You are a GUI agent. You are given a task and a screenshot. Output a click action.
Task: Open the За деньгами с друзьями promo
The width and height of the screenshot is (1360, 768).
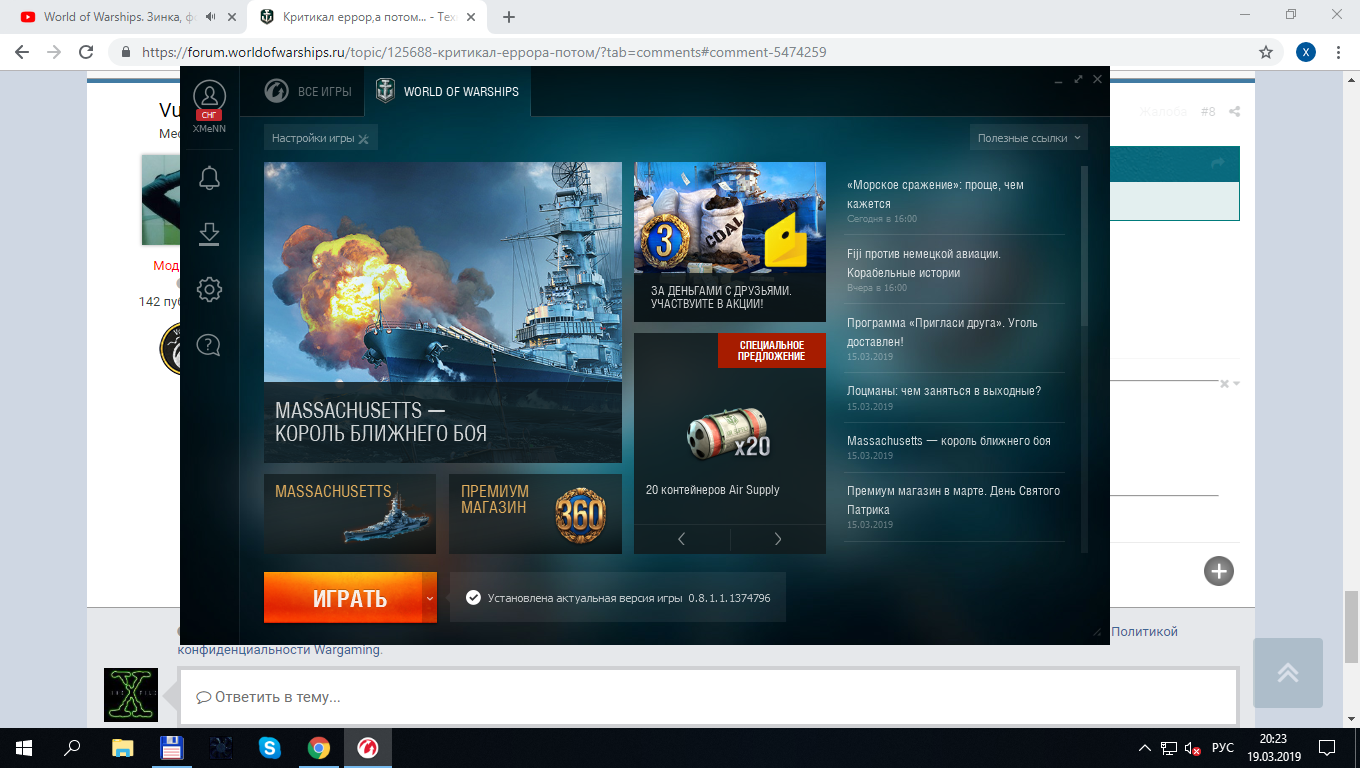coord(730,242)
